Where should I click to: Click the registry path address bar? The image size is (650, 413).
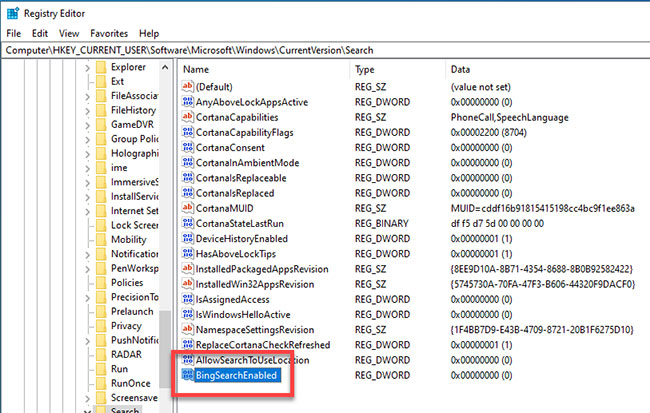coord(325,50)
